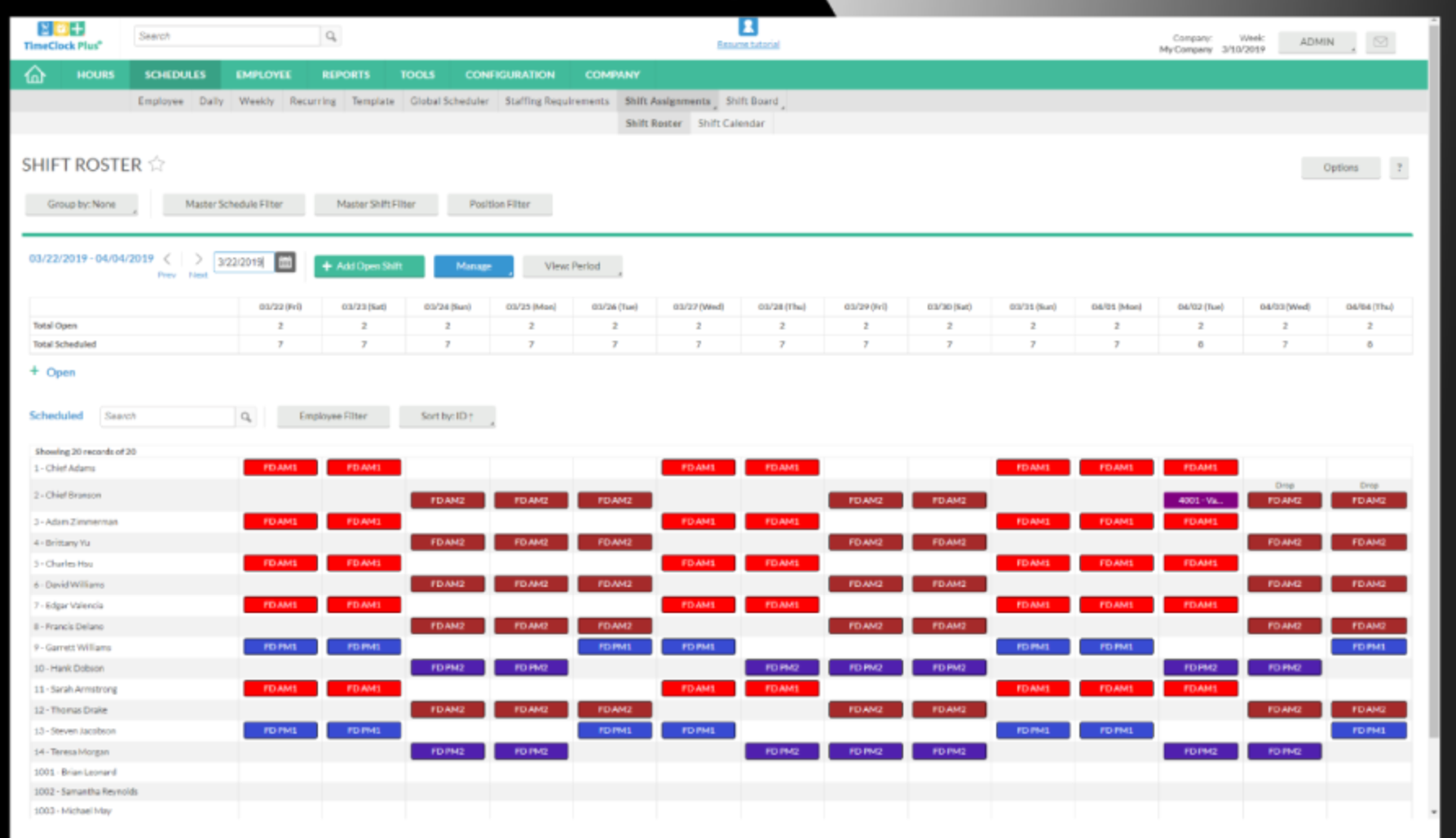Open the EMPLOYEE menu
The image size is (1456, 838).
(263, 75)
